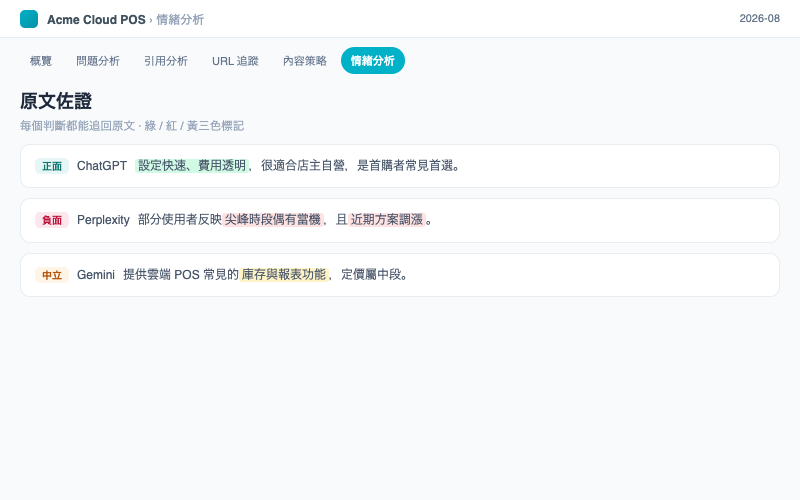Click green highlight 設定快速、費用透明
The width and height of the screenshot is (800, 500).
pyautogui.click(x=192, y=166)
